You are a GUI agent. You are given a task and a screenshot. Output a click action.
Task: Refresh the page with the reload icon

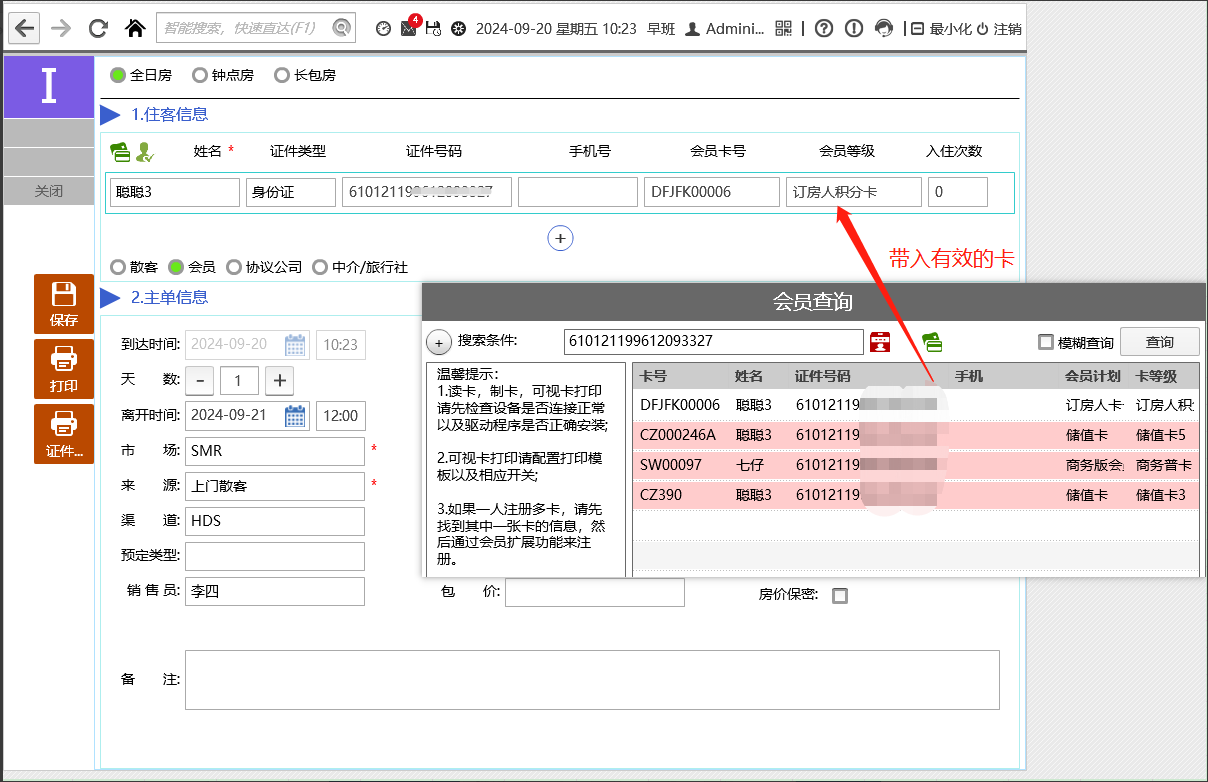[x=98, y=28]
